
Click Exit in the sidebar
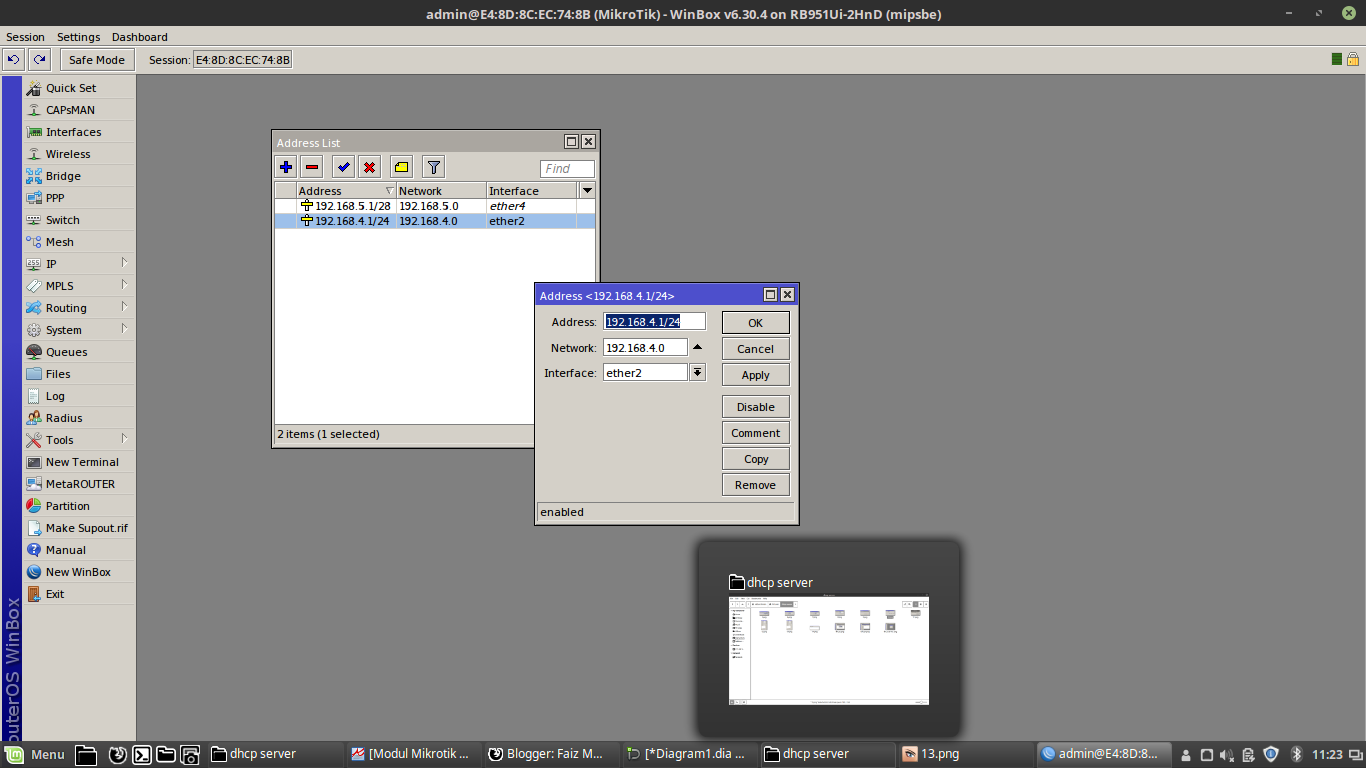click(78, 594)
